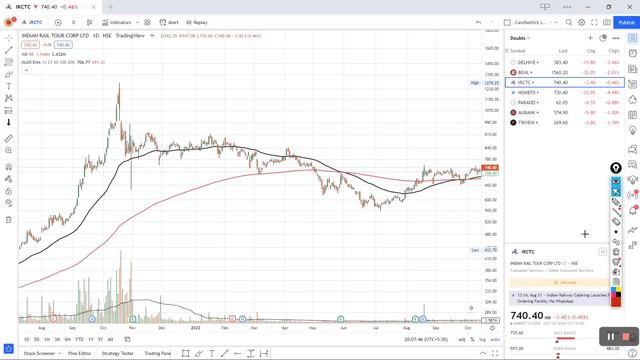Open the Alerts panel clock icon
640x360 pixels.
[x=633, y=53]
